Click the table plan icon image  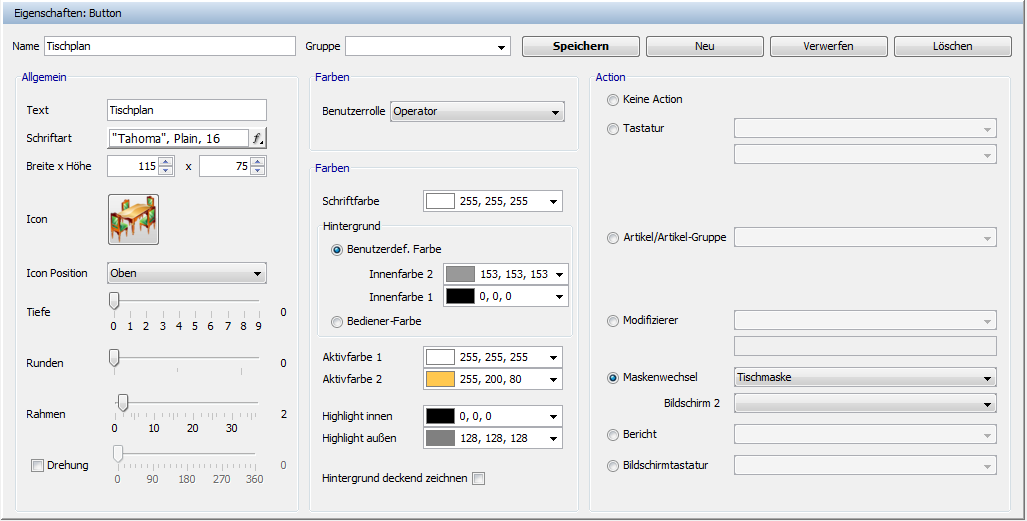133,219
